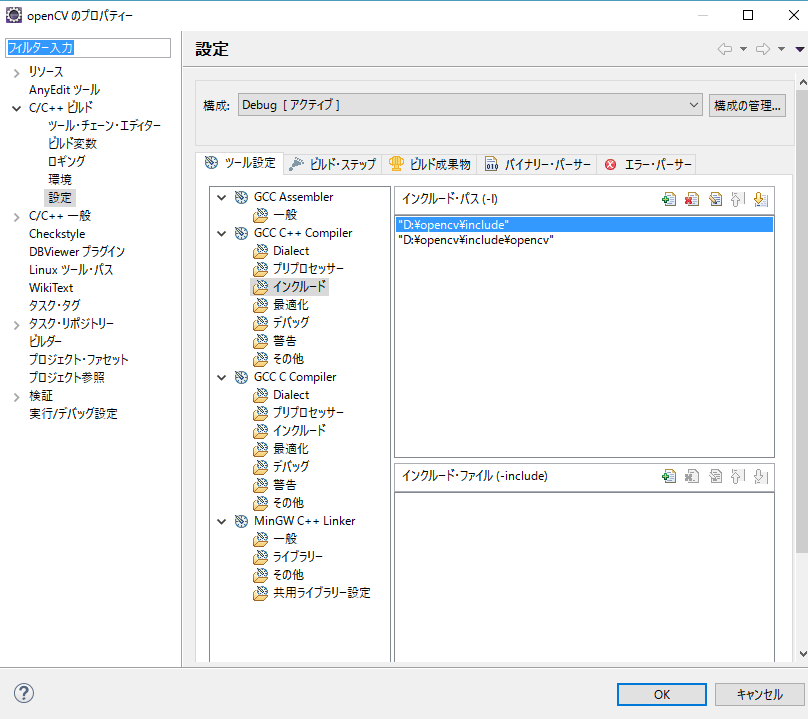Click the OK button
This screenshot has width=808, height=719.
point(662,694)
